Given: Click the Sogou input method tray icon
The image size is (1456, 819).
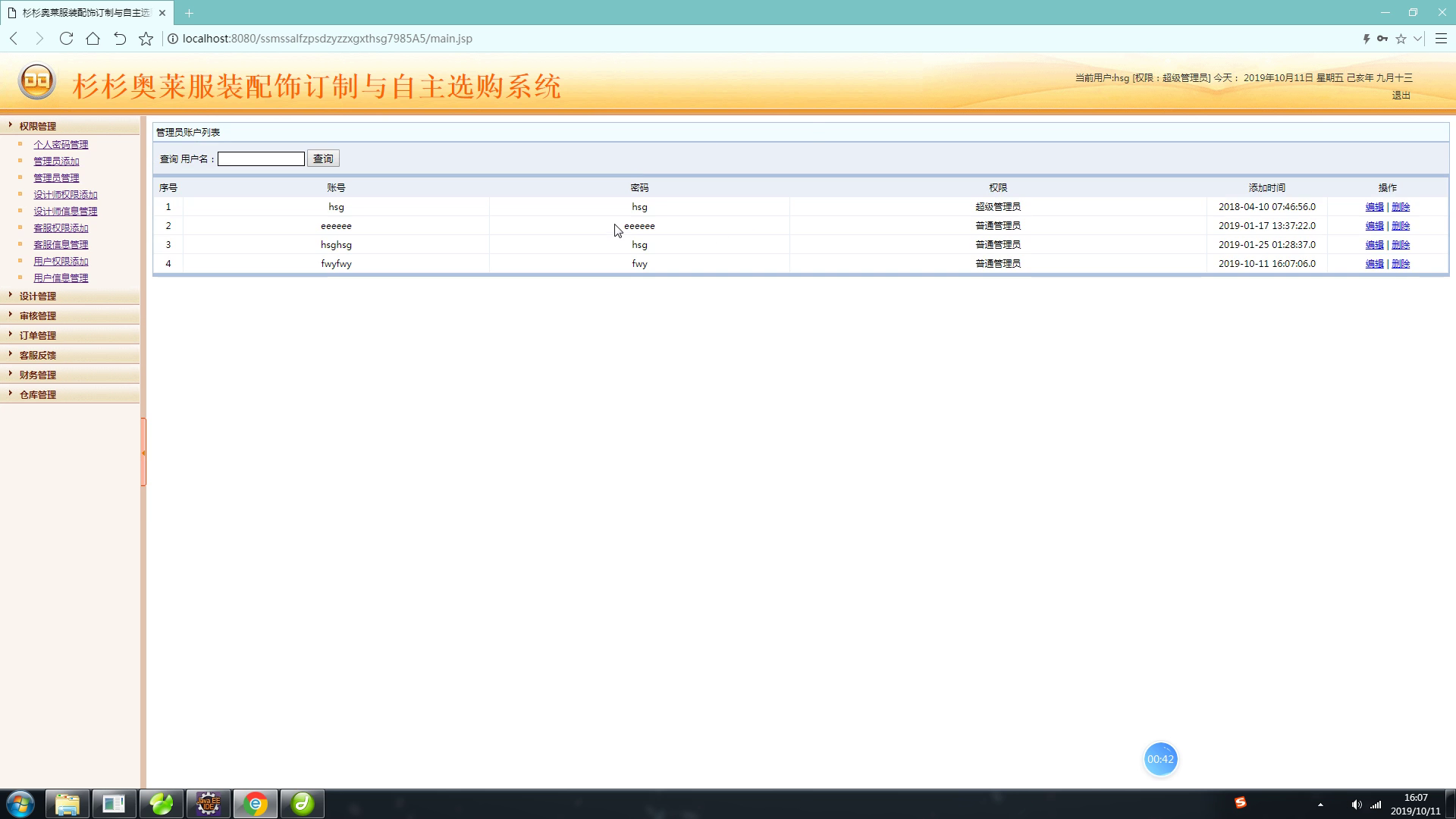Looking at the screenshot, I should pos(1241,802).
